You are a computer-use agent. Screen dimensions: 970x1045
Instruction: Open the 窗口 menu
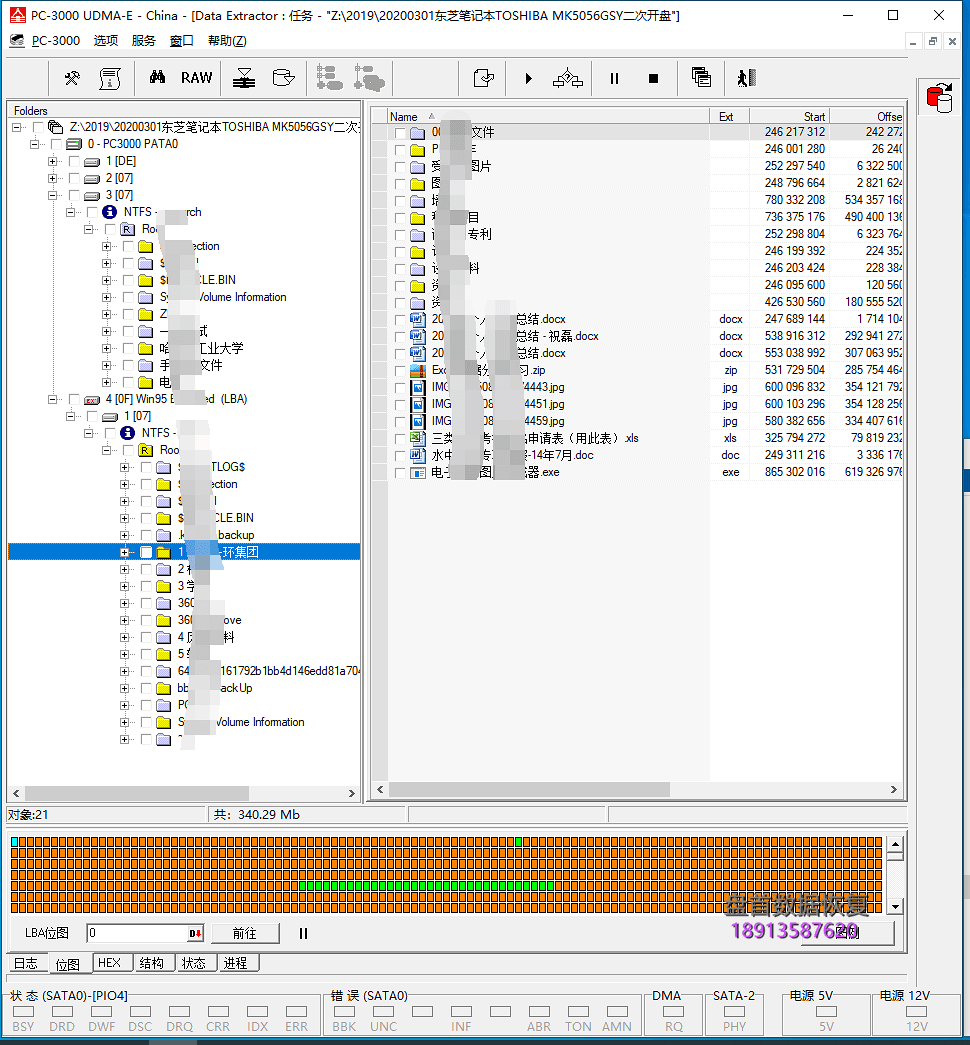click(181, 41)
